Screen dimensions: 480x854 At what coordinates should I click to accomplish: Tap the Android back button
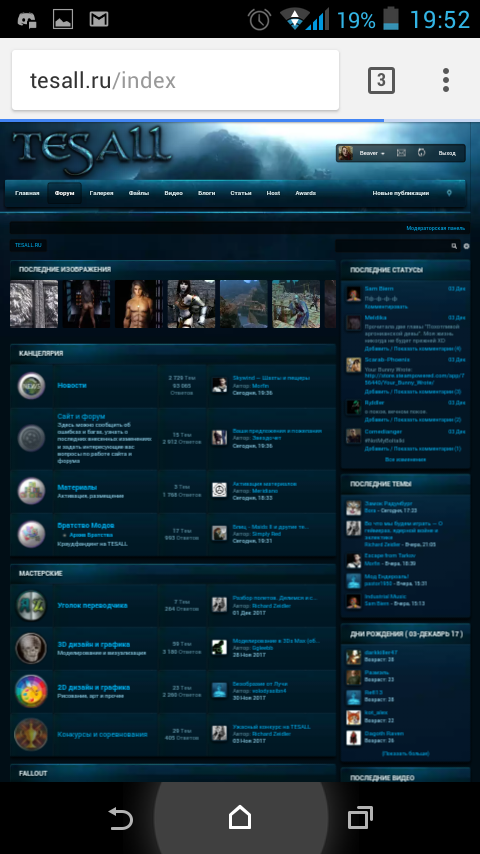pos(120,819)
